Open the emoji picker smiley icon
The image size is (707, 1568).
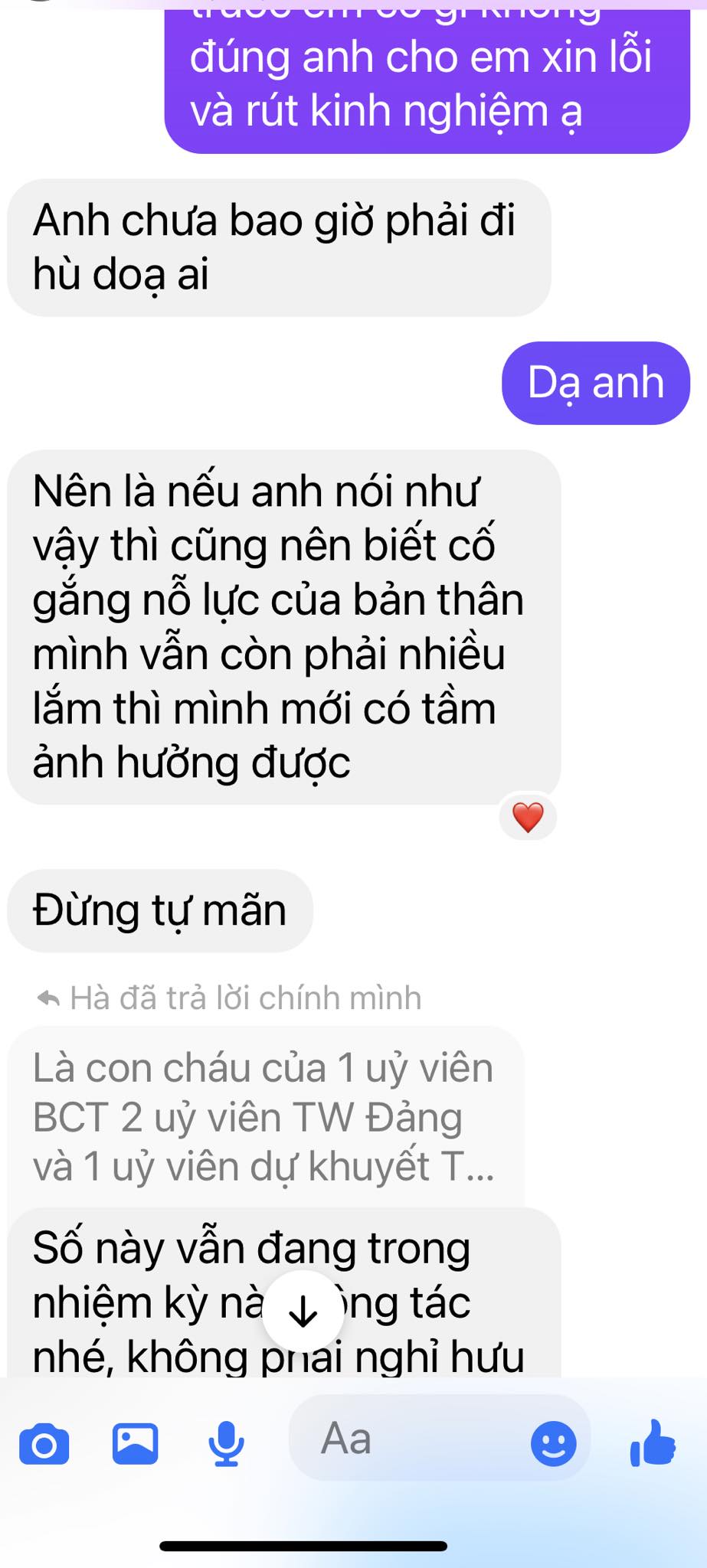(x=553, y=1444)
